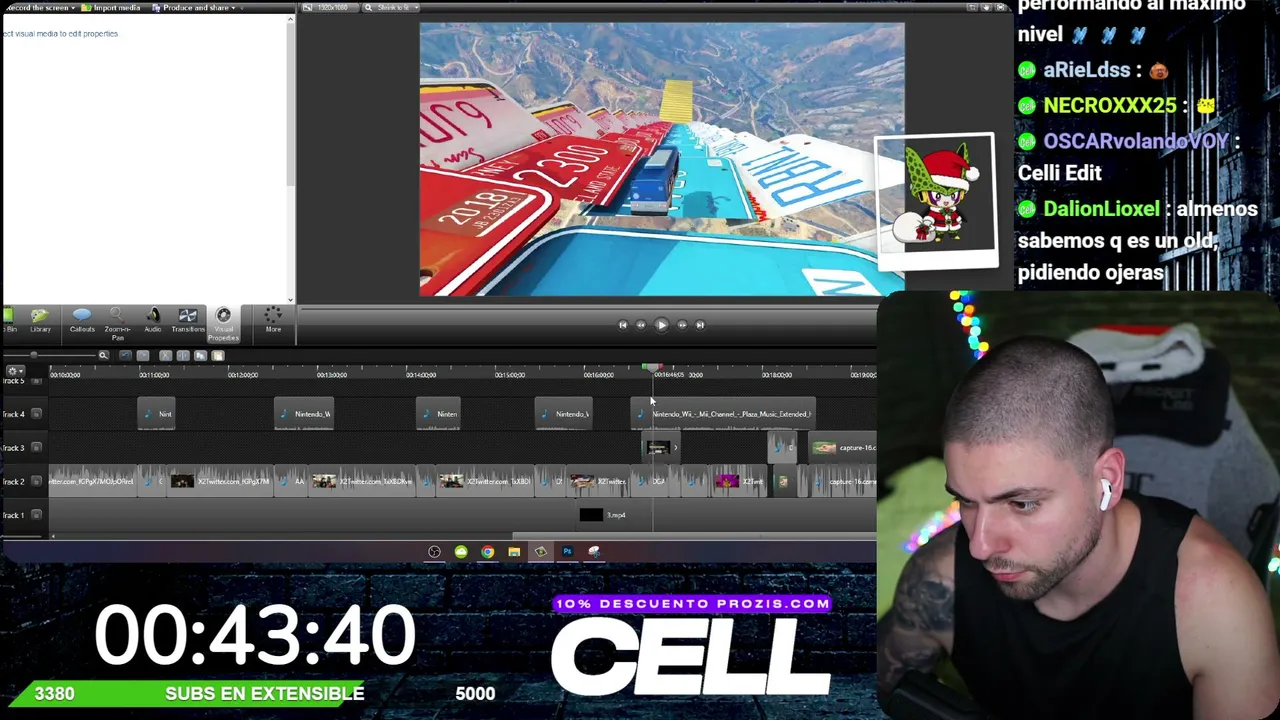Click the Paste timeline icon
This screenshot has height=720, width=1280.
[x=218, y=355]
